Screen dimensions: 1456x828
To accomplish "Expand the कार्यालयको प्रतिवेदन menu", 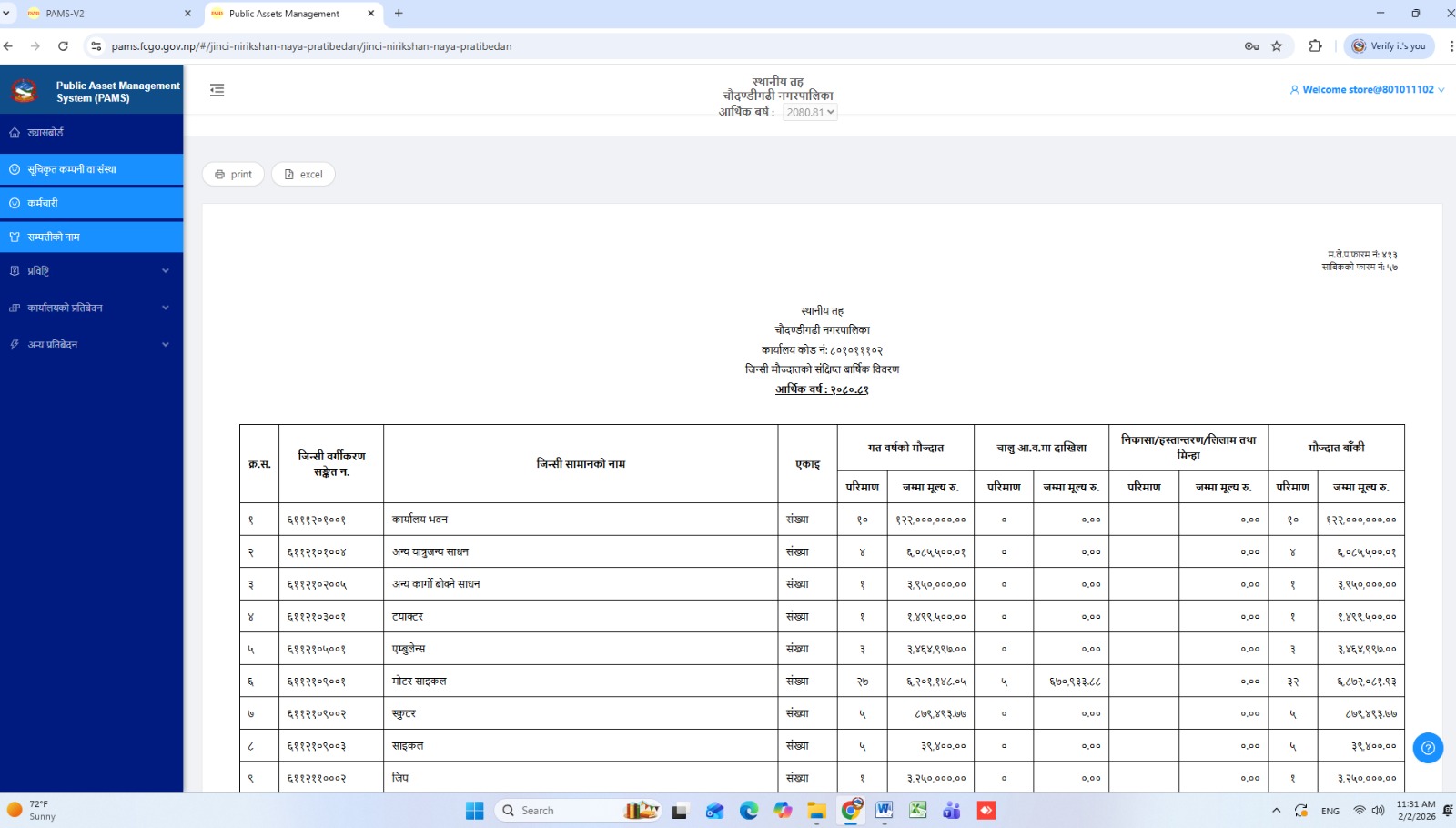I will click(x=91, y=308).
